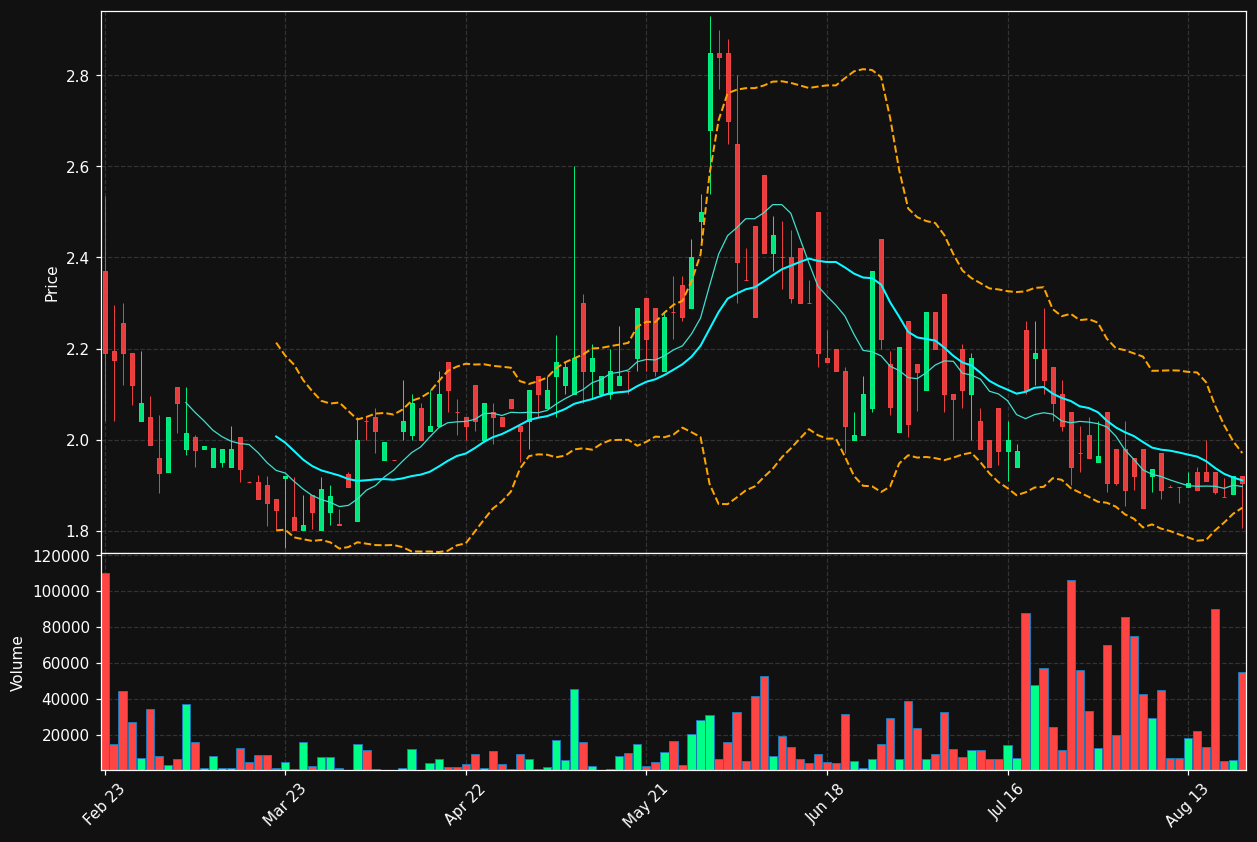Click the 'Feb 23' date label
The image size is (1257, 842).
click(x=104, y=803)
